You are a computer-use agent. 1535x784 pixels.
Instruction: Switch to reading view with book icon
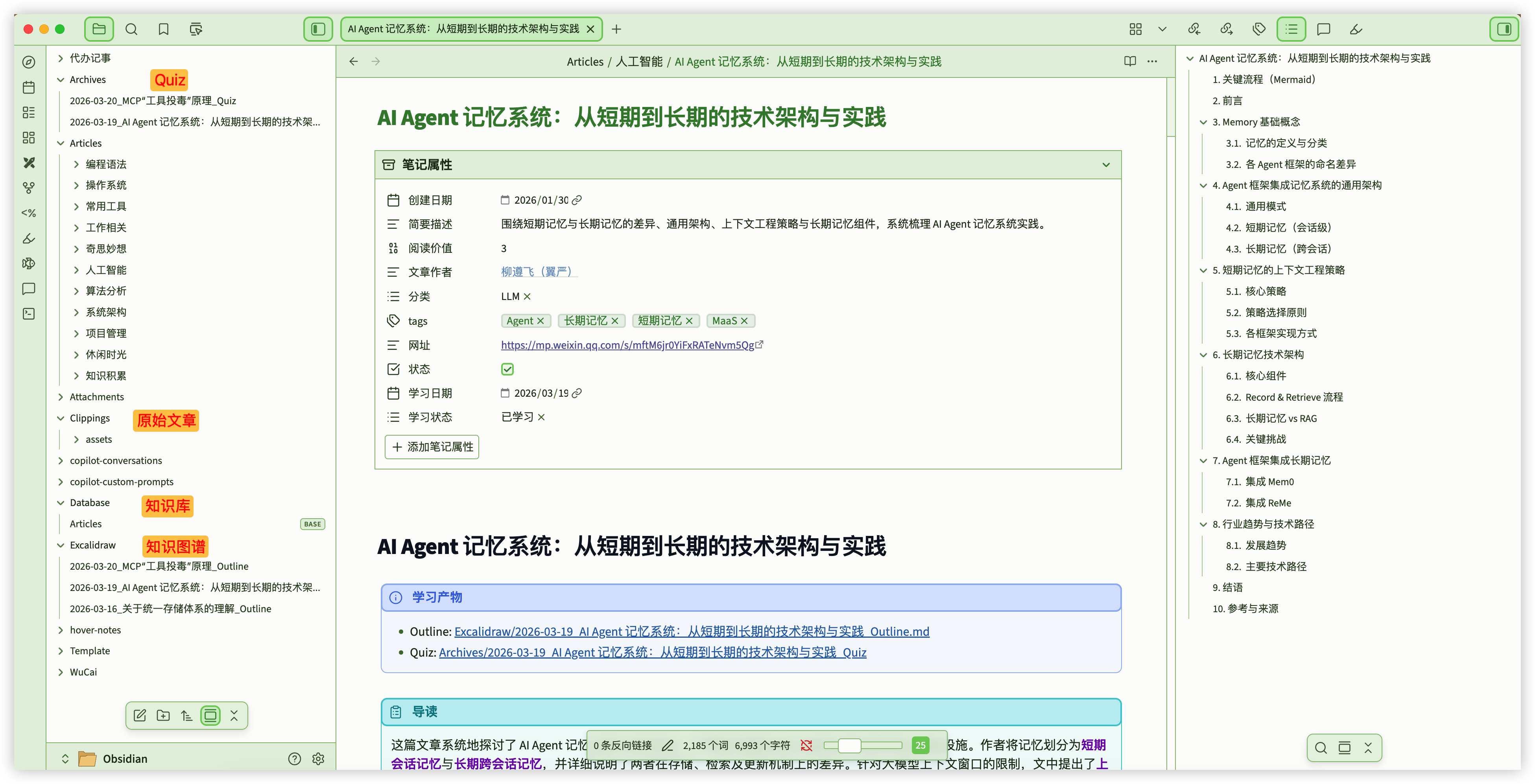(x=1130, y=61)
